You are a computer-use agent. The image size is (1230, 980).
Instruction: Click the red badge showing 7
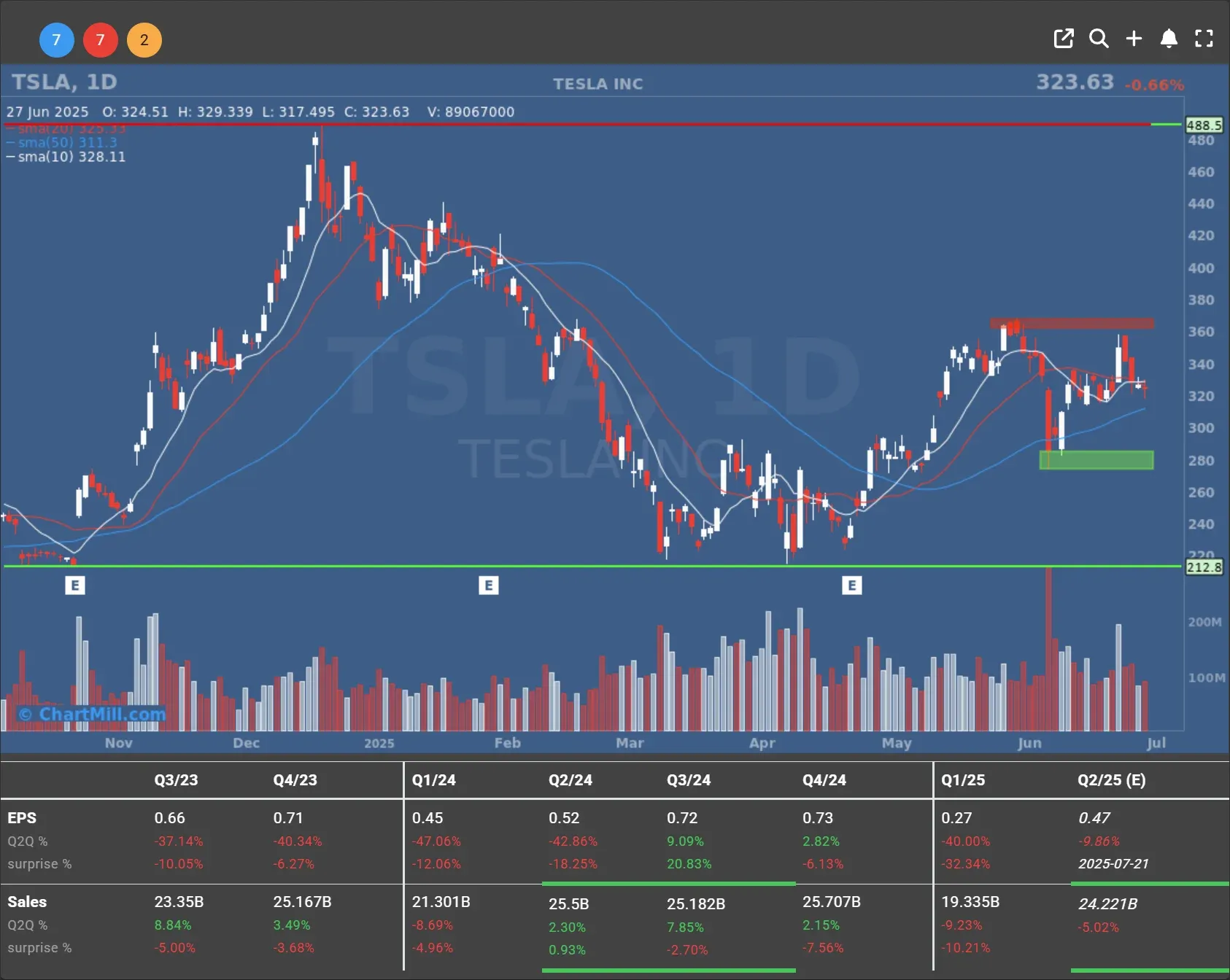(x=101, y=40)
